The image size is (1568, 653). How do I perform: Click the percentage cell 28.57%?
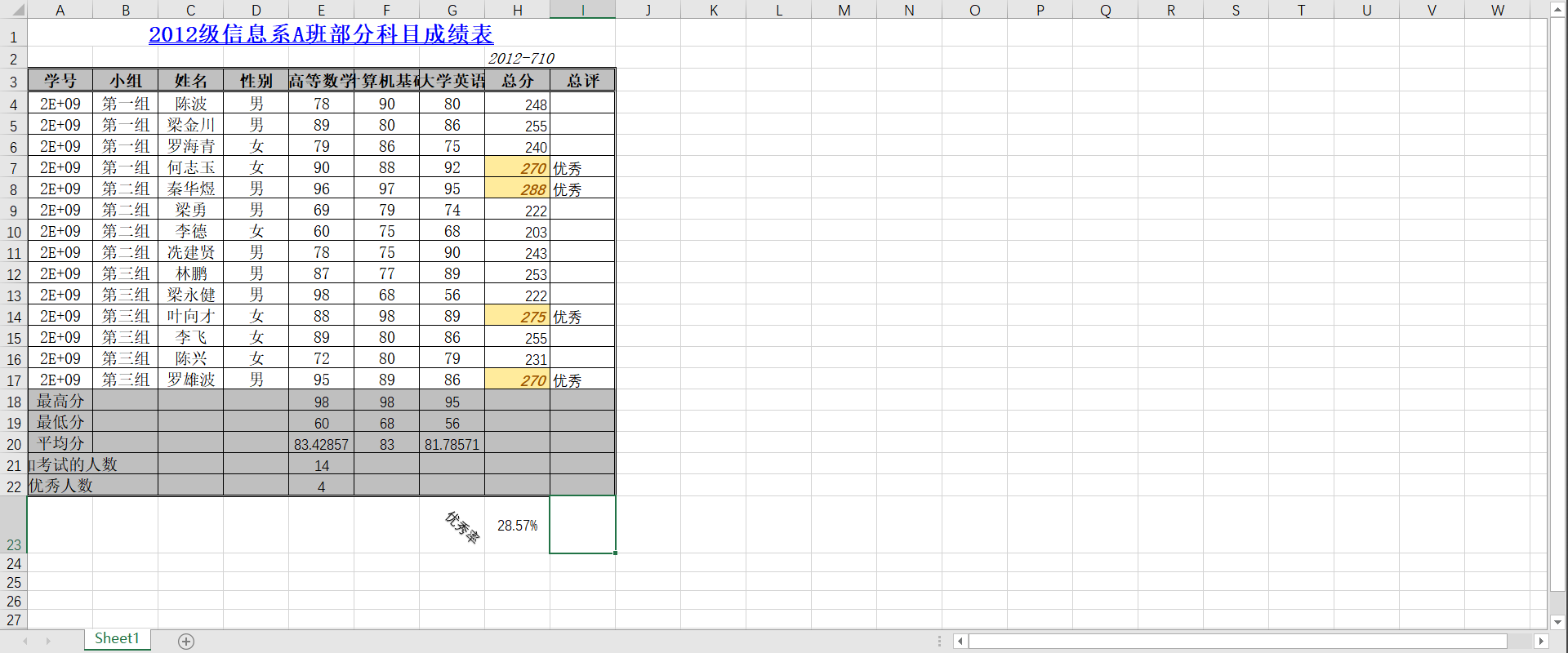pos(517,525)
